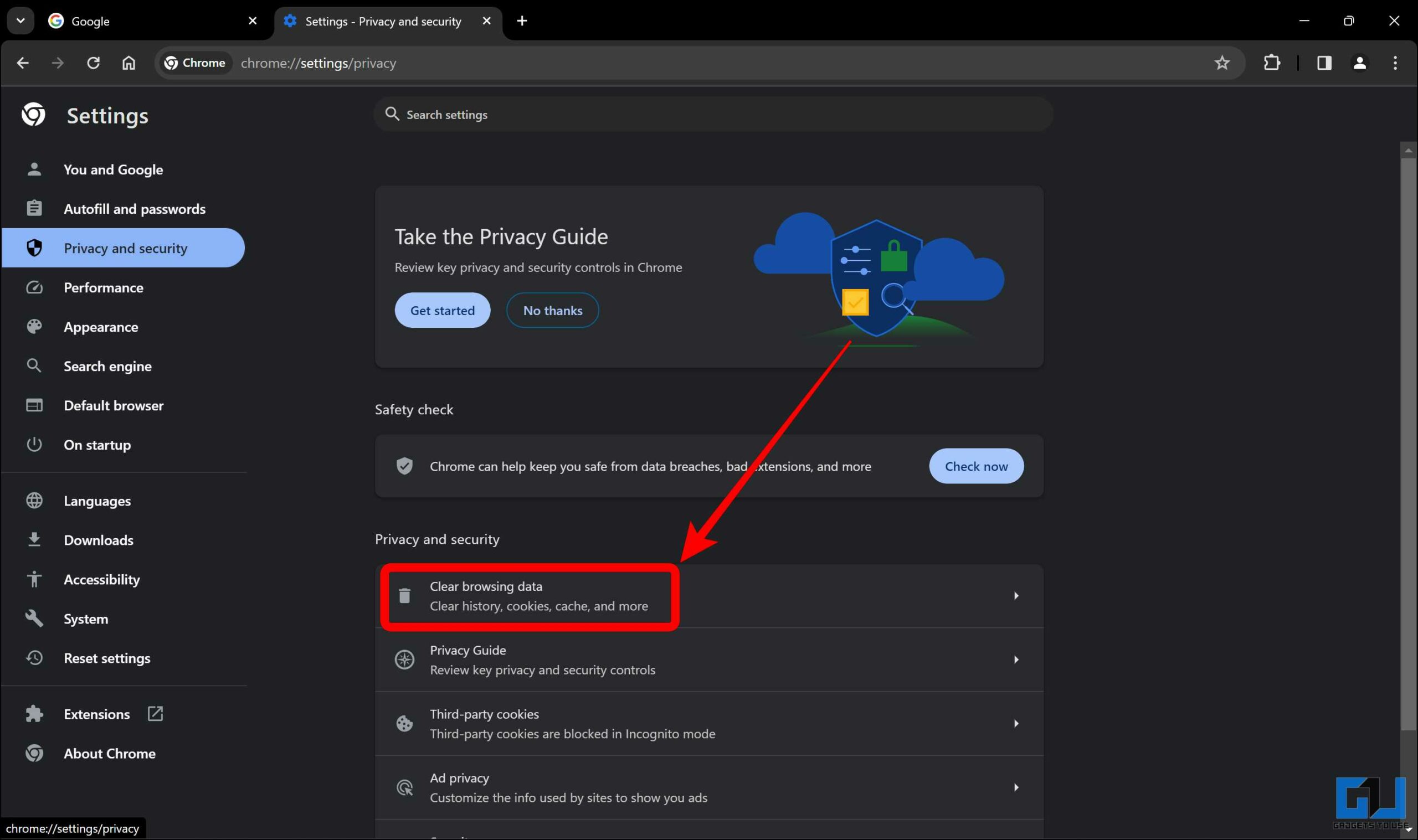The image size is (1418, 840).
Task: Open Languages settings
Action: pos(124,501)
